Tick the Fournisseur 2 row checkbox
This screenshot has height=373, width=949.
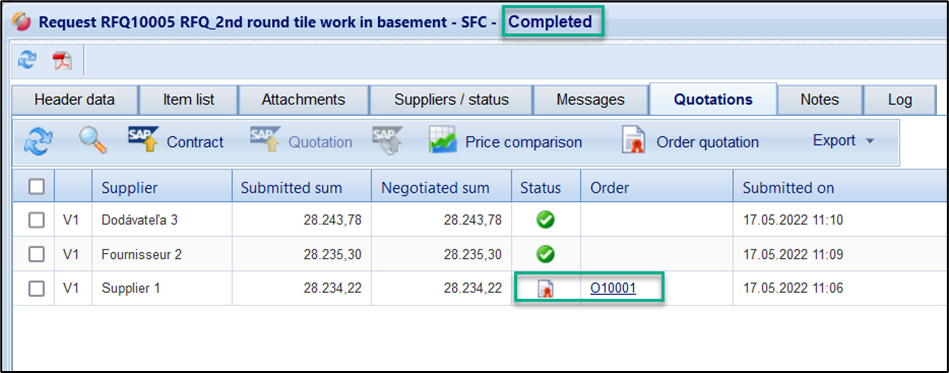(37, 254)
